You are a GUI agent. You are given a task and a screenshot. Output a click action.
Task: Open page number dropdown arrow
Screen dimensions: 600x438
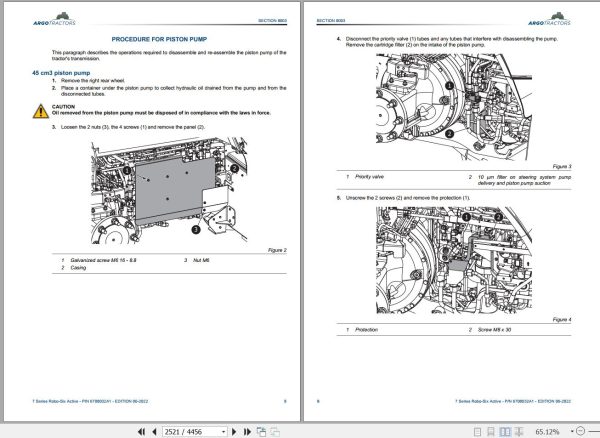tap(223, 431)
